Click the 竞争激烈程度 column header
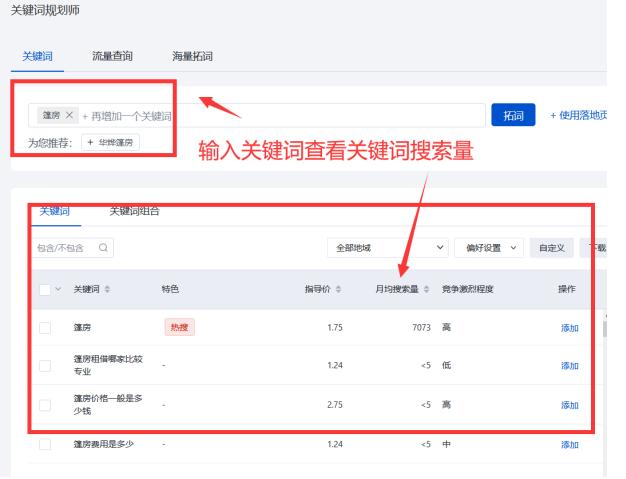Image resolution: width=626 pixels, height=479 pixels. click(x=467, y=289)
